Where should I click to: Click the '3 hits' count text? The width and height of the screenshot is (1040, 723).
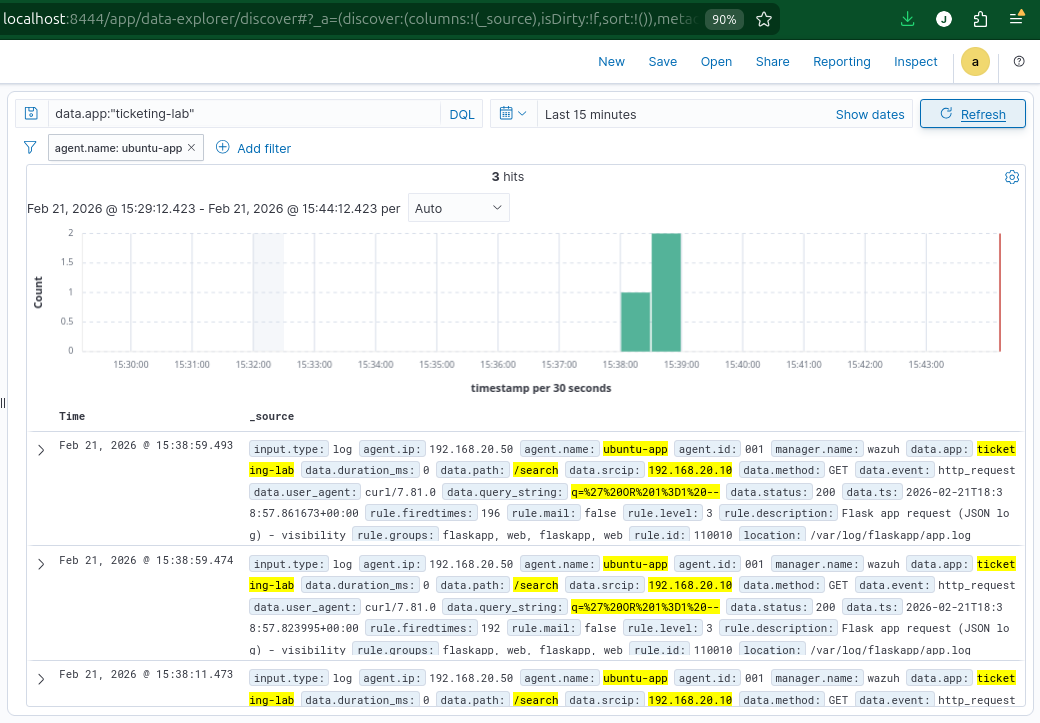(508, 176)
